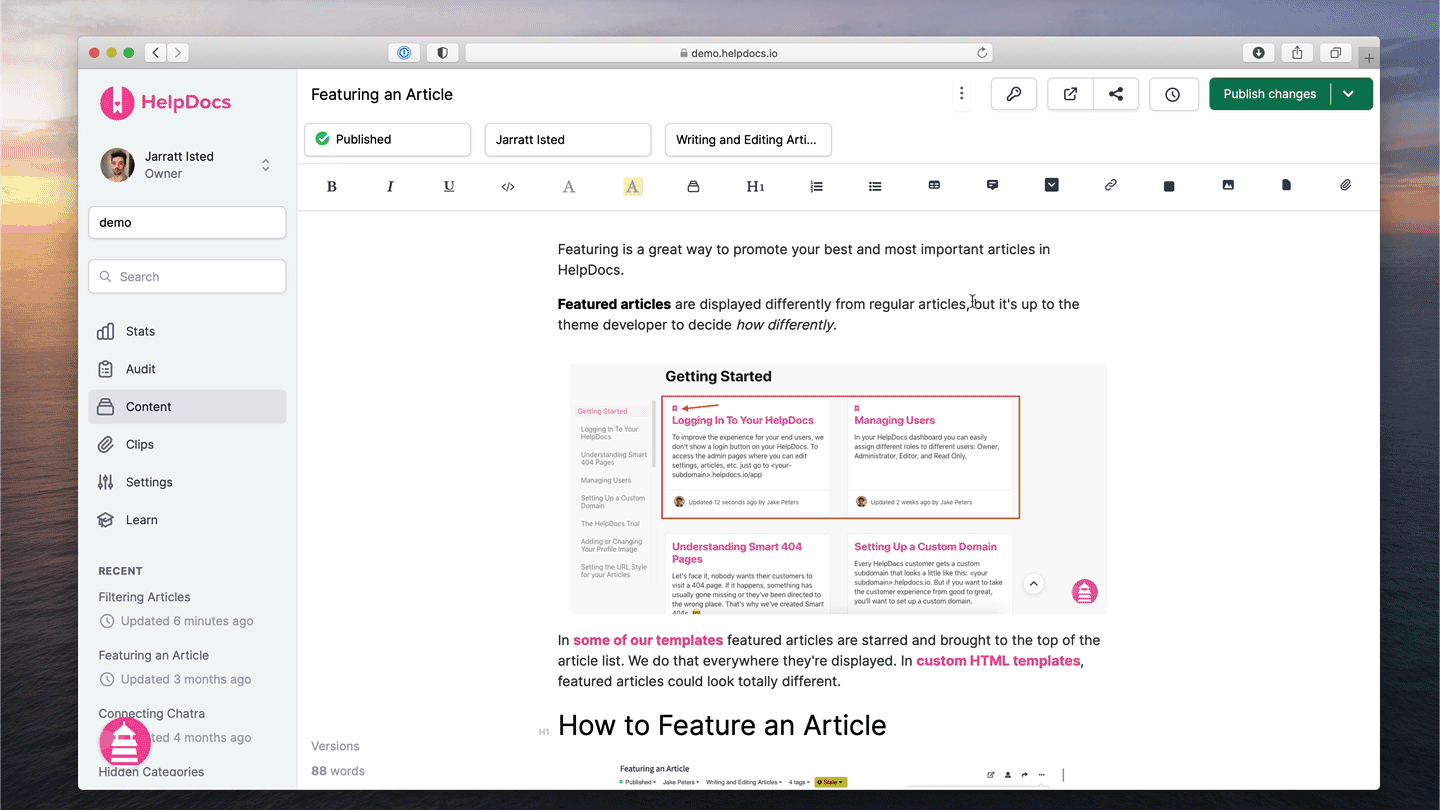Click the Publish changes button
This screenshot has height=810, width=1440.
(1270, 94)
